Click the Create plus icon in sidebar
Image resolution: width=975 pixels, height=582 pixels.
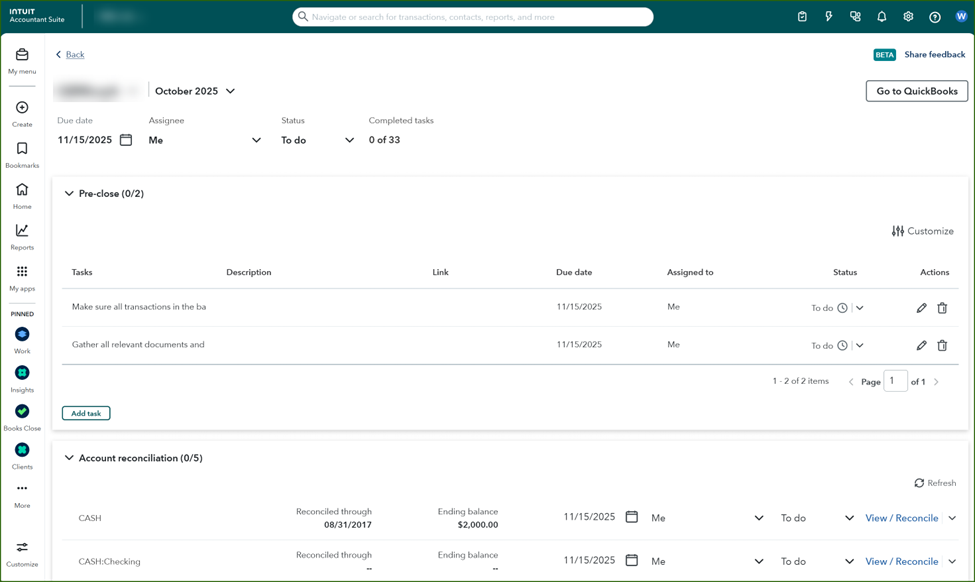(x=22, y=108)
